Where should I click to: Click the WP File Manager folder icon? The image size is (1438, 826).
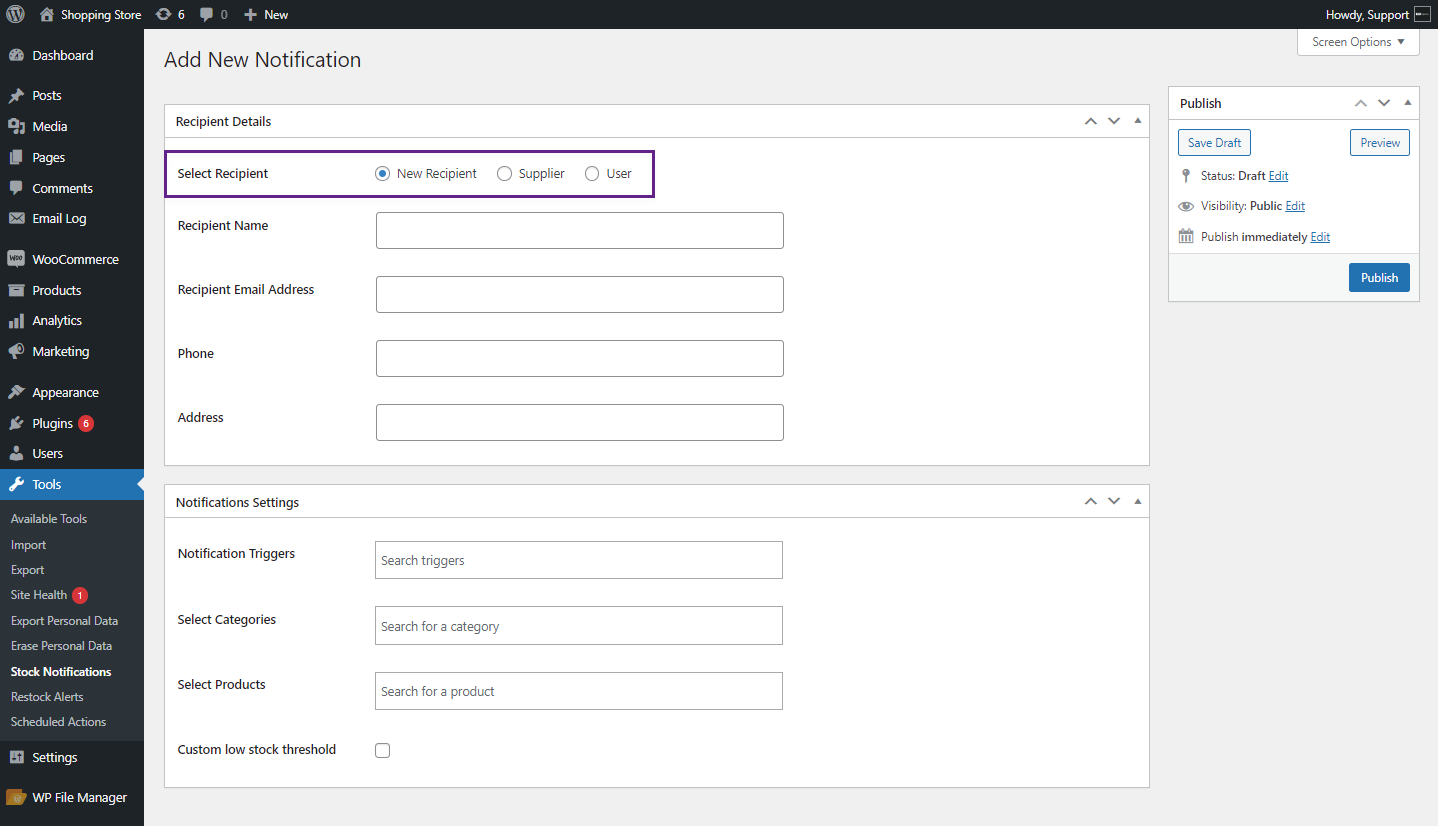point(16,798)
